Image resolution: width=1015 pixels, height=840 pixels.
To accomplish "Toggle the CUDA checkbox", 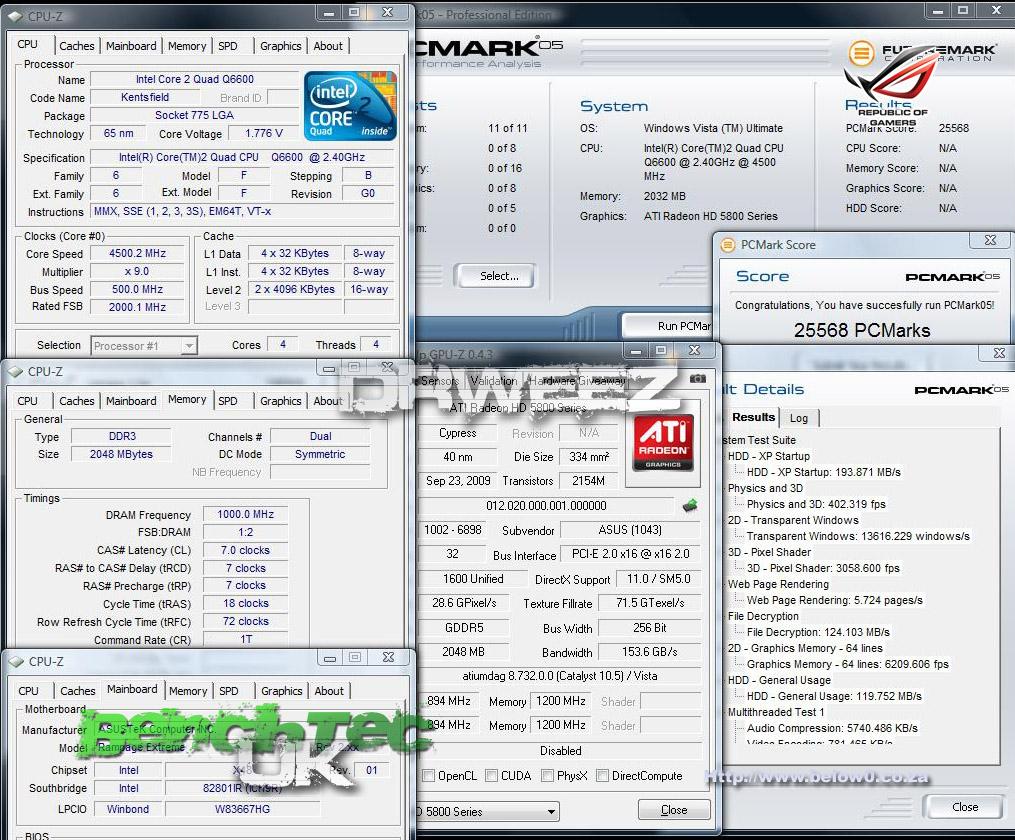I will [491, 775].
